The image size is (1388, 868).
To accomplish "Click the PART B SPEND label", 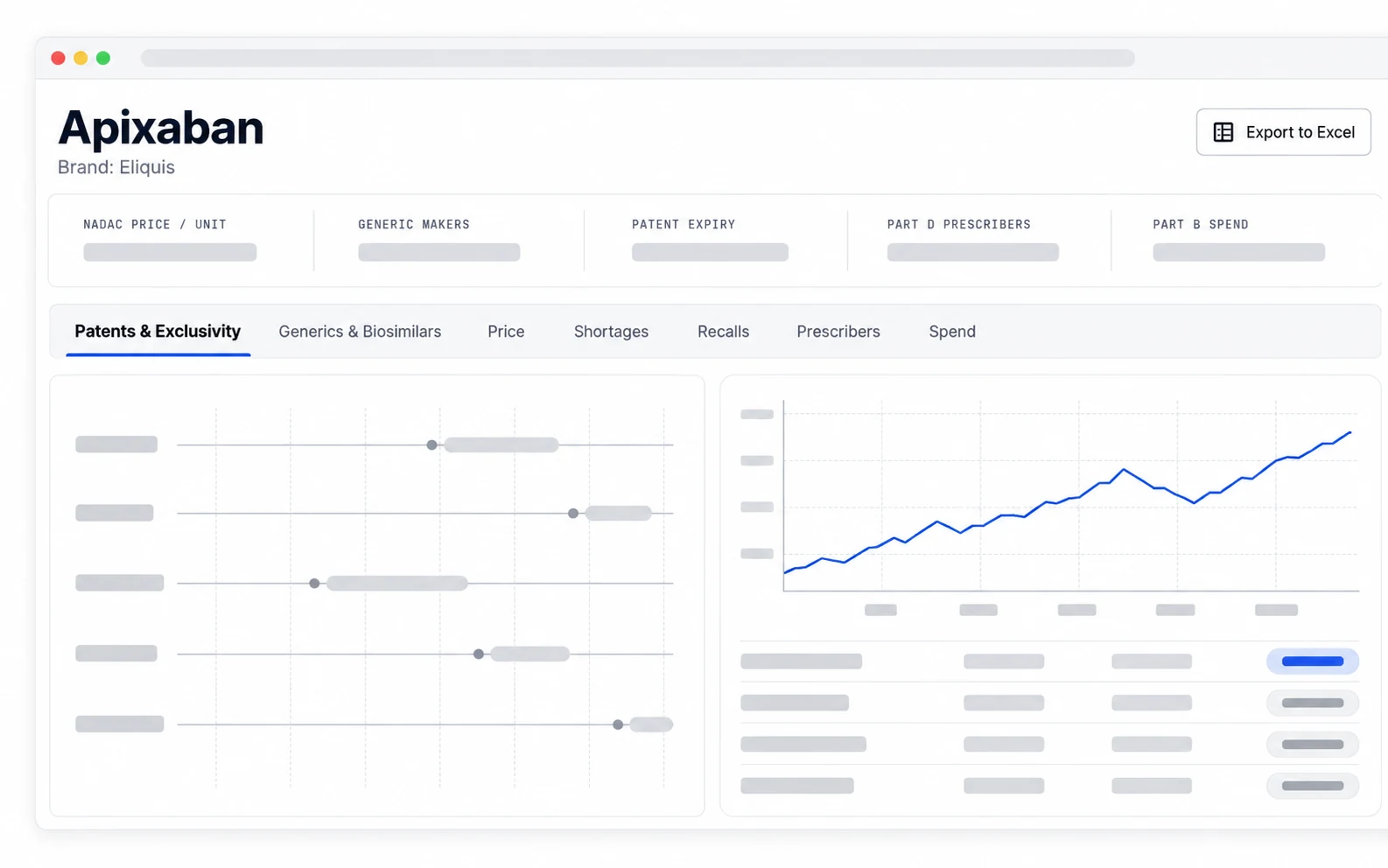I will [1201, 225].
